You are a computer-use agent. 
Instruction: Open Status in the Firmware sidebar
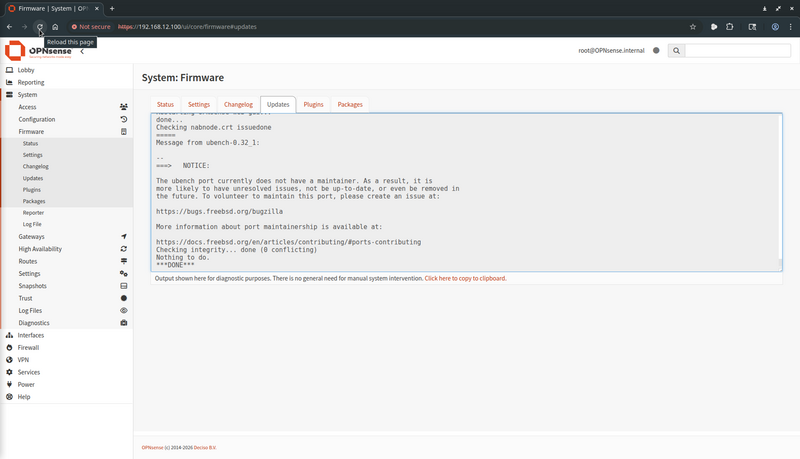(30, 143)
